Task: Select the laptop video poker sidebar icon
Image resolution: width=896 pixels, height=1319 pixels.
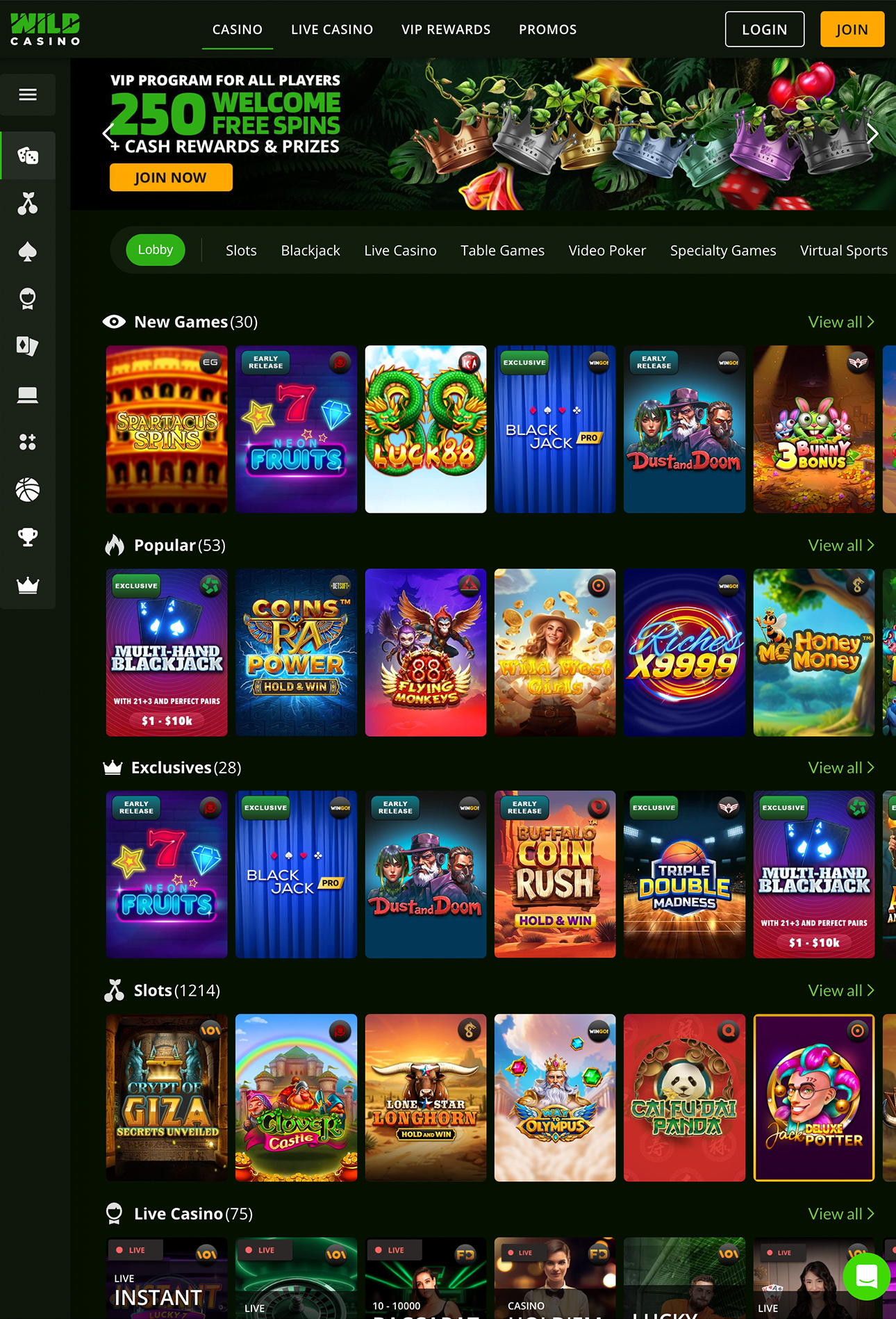Action: click(28, 395)
